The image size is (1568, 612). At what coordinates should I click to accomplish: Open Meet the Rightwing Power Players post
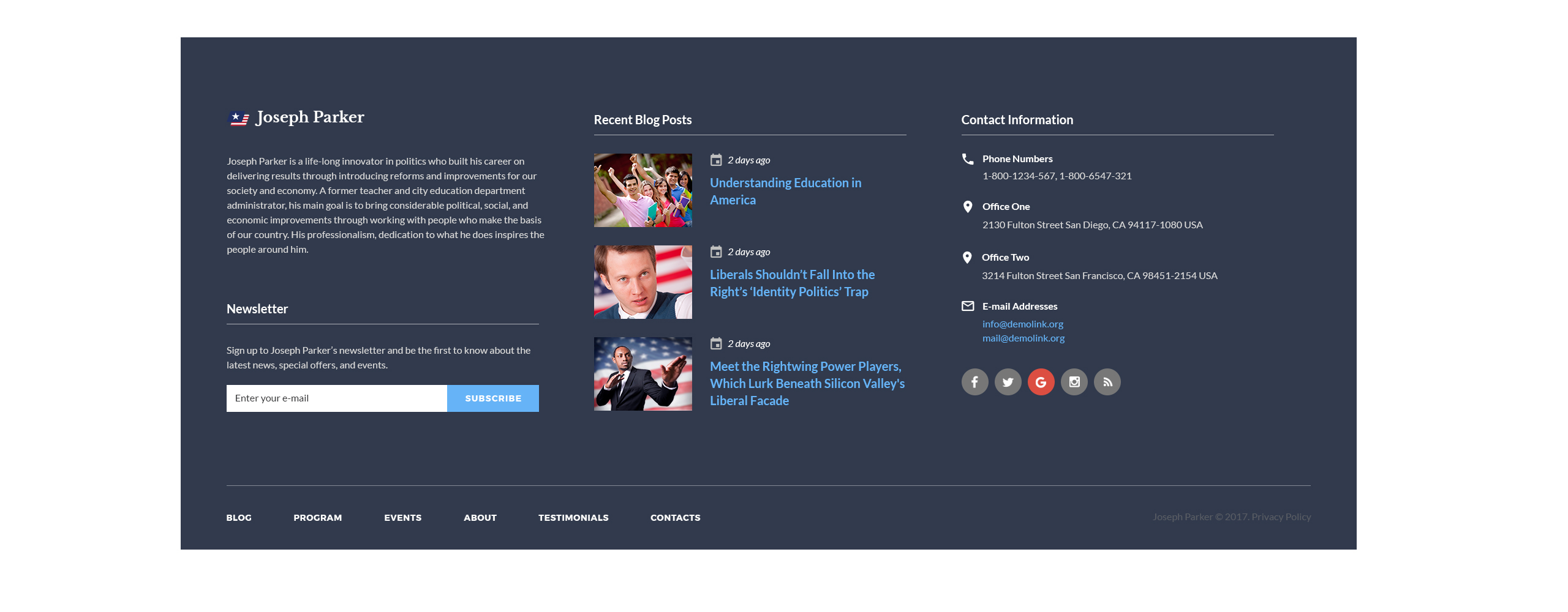click(x=807, y=384)
